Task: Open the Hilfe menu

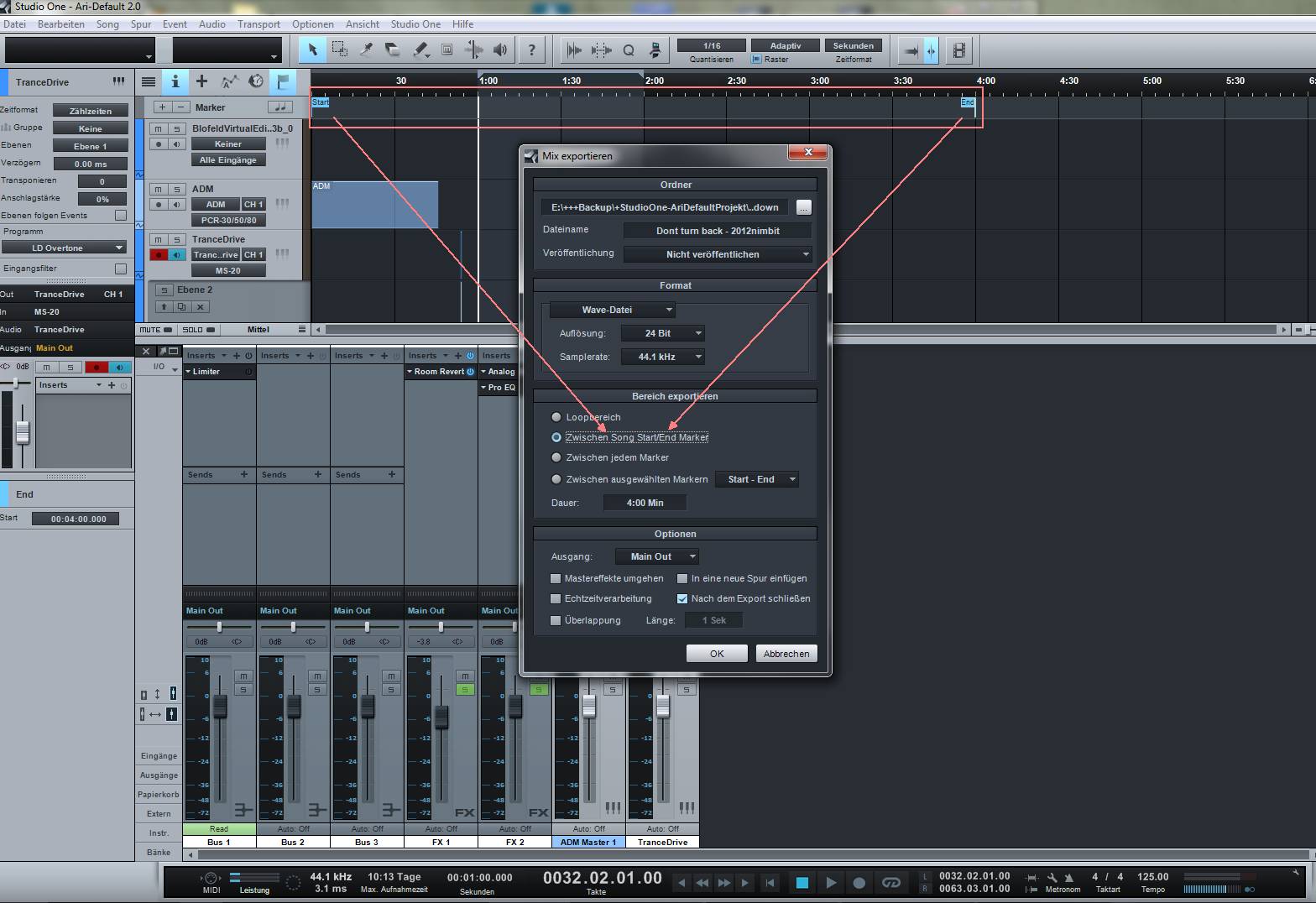Action: (462, 24)
